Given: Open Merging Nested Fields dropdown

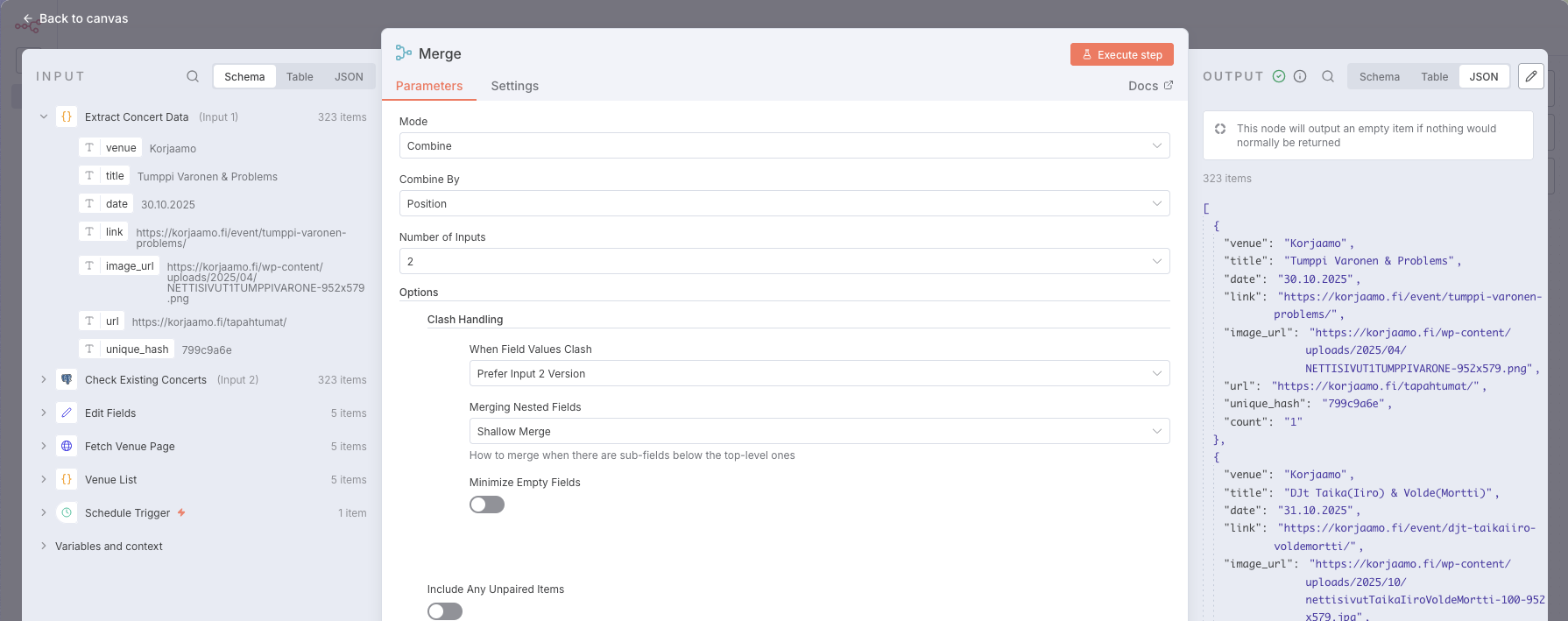Looking at the screenshot, I should pos(819,431).
